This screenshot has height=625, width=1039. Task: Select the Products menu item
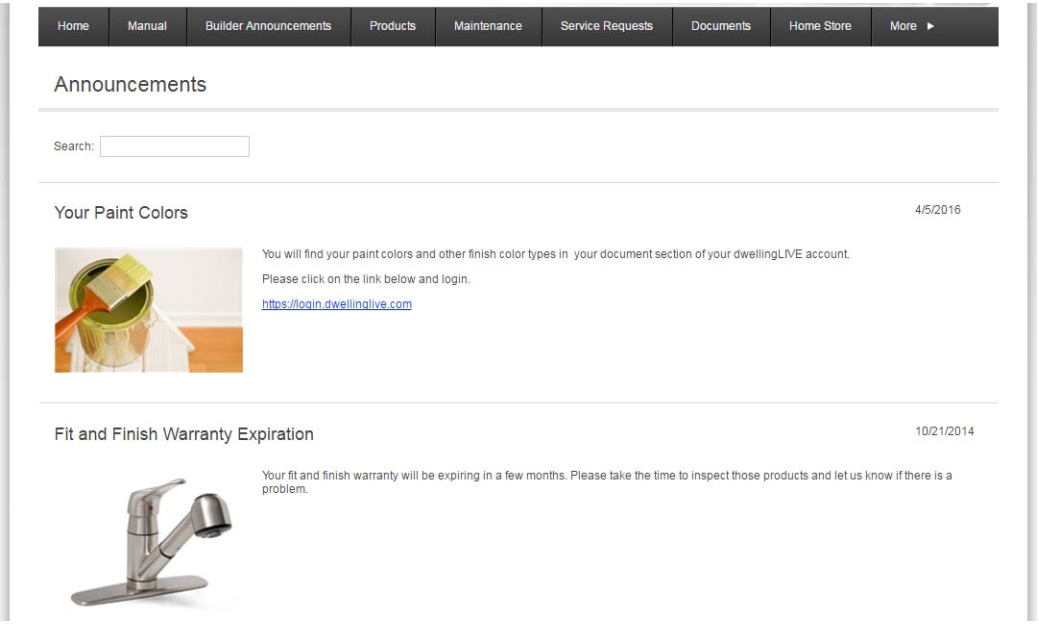click(x=392, y=26)
